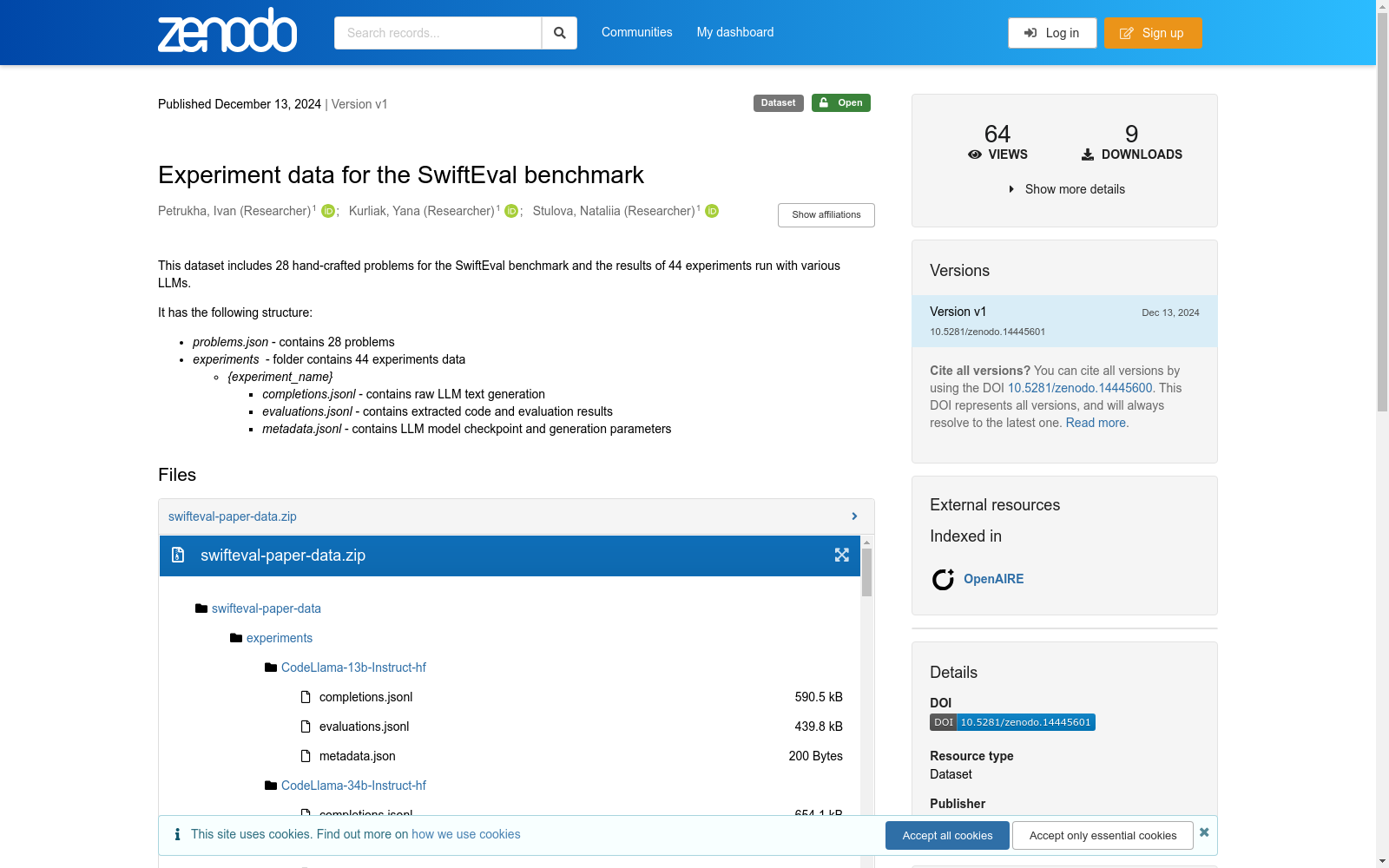Viewport: 1389px width, 868px height.
Task: Click the page scrollbar up arrow
Action: point(1382,7)
